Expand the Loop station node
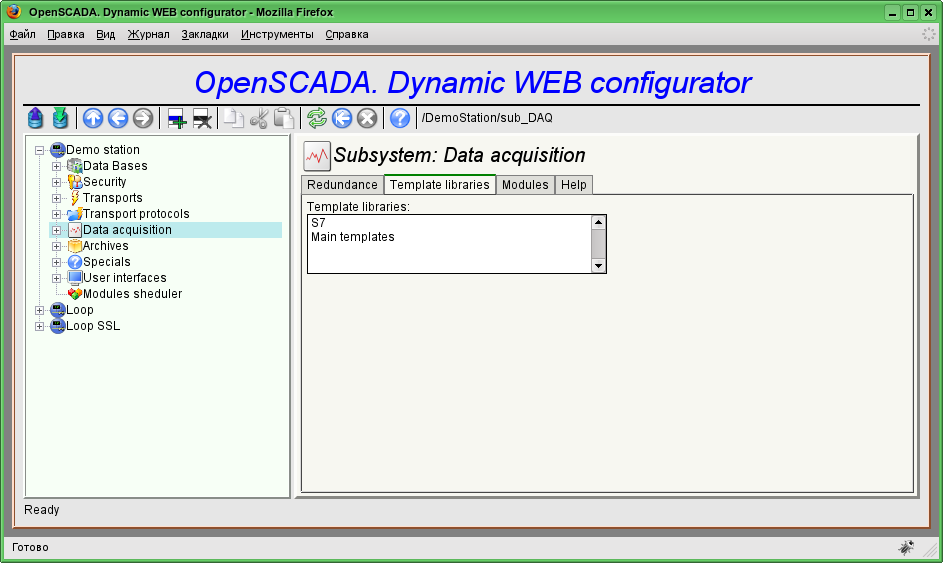 coord(40,310)
